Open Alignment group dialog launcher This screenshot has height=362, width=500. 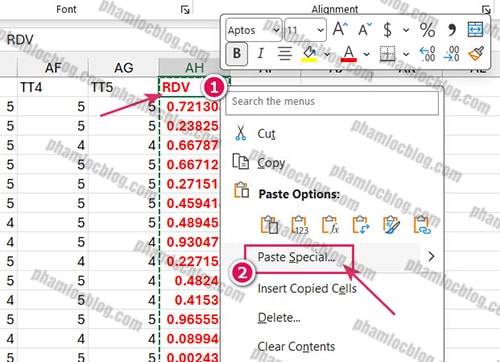(x=486, y=10)
